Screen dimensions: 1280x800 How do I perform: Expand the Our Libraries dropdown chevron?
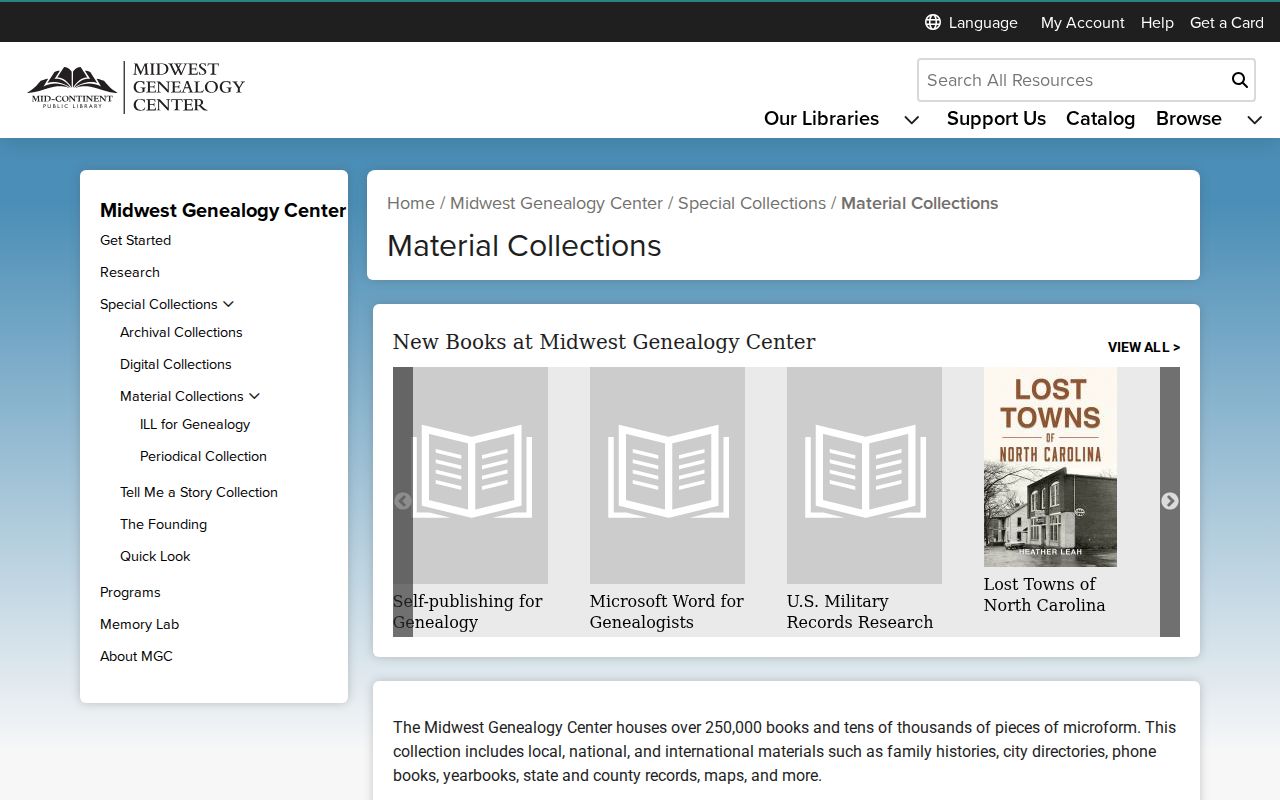coord(912,120)
